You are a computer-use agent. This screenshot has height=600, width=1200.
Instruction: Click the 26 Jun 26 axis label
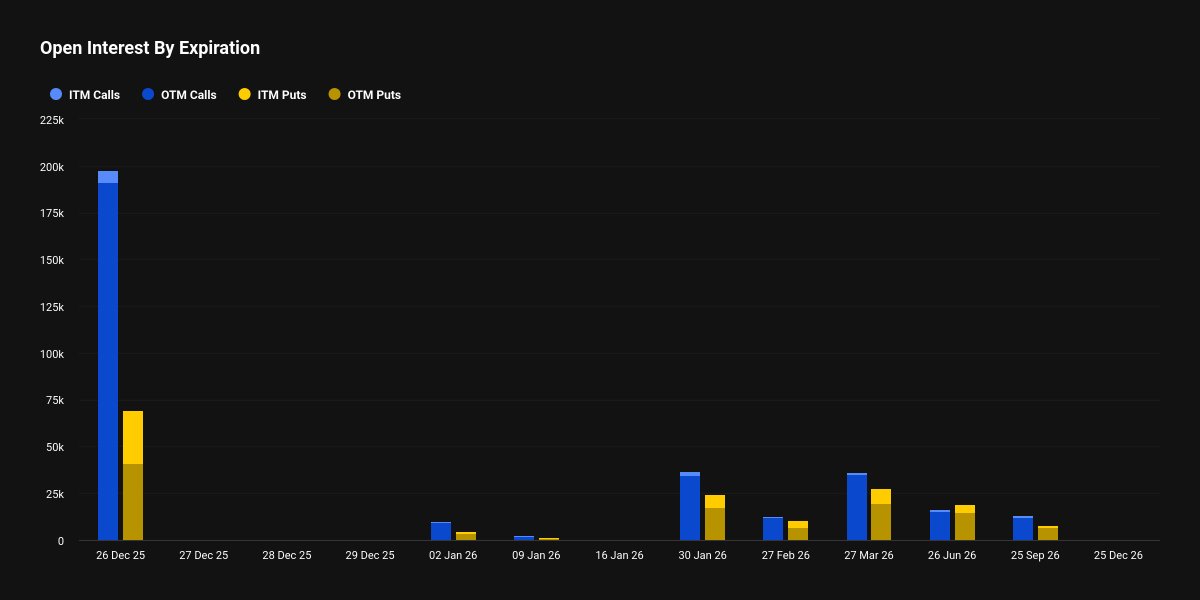coord(952,555)
